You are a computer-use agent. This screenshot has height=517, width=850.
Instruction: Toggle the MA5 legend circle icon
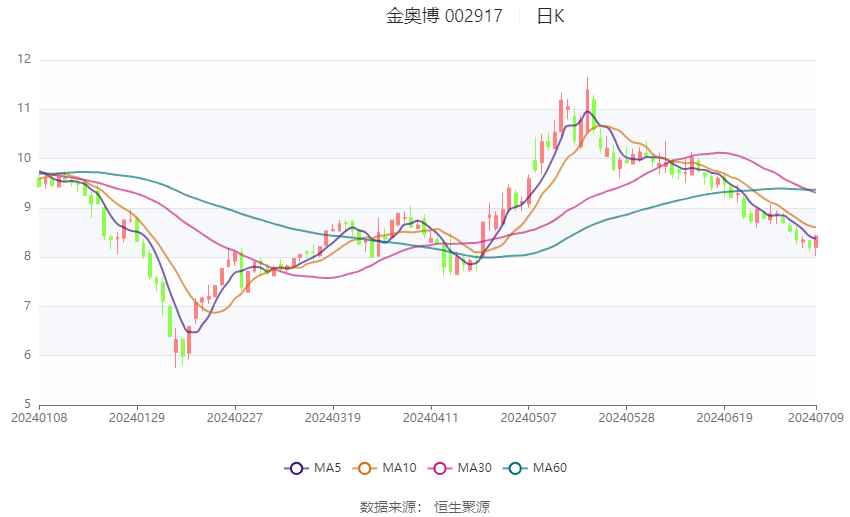pyautogui.click(x=296, y=468)
